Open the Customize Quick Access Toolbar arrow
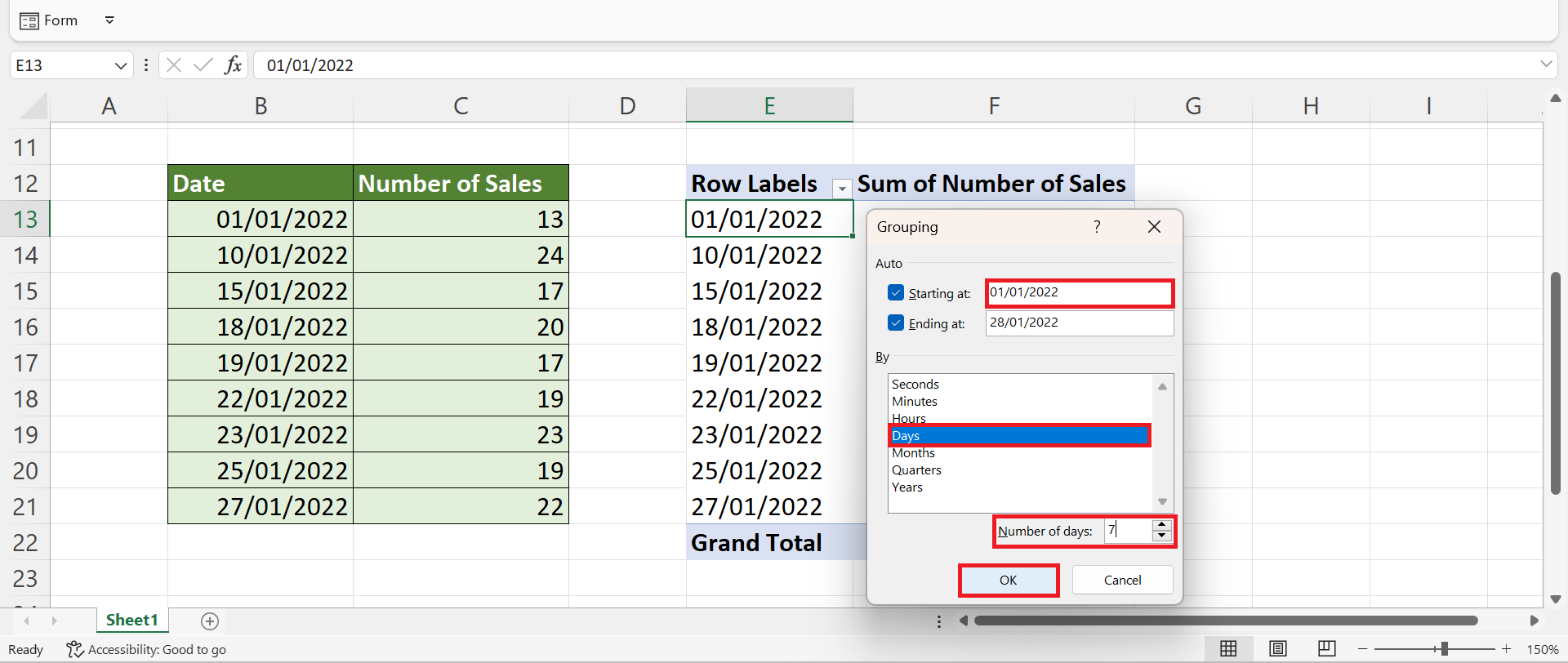1568x663 pixels. (109, 20)
